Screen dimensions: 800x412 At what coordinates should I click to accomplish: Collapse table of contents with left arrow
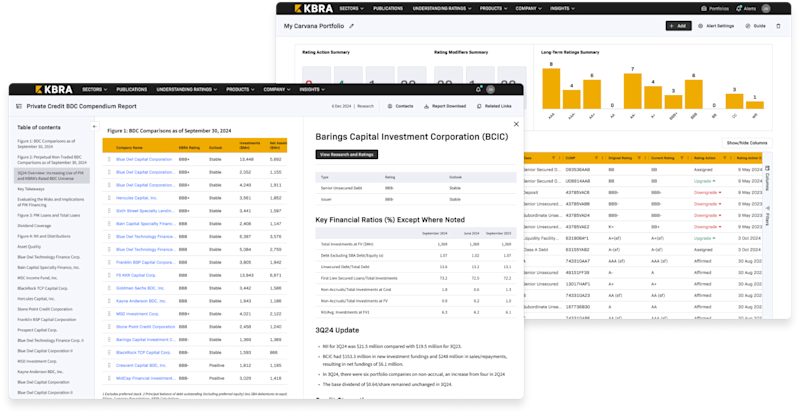pyautogui.click(x=94, y=126)
